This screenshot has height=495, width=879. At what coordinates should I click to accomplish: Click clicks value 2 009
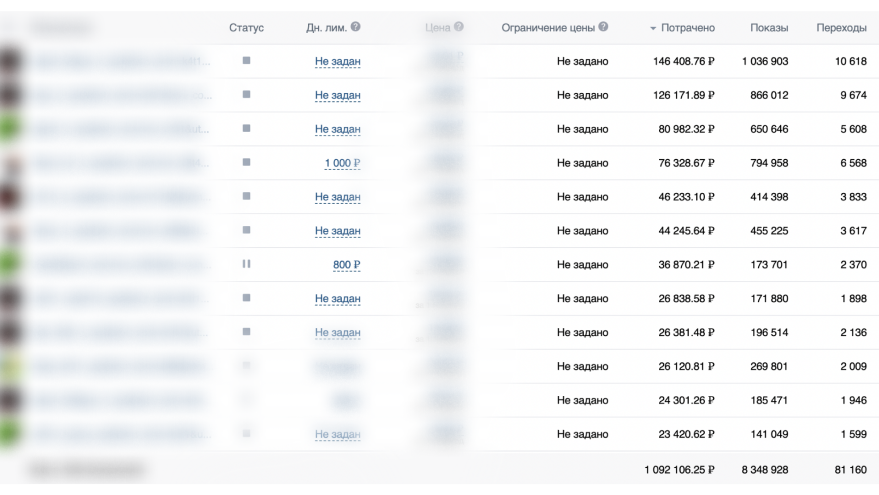pos(853,367)
